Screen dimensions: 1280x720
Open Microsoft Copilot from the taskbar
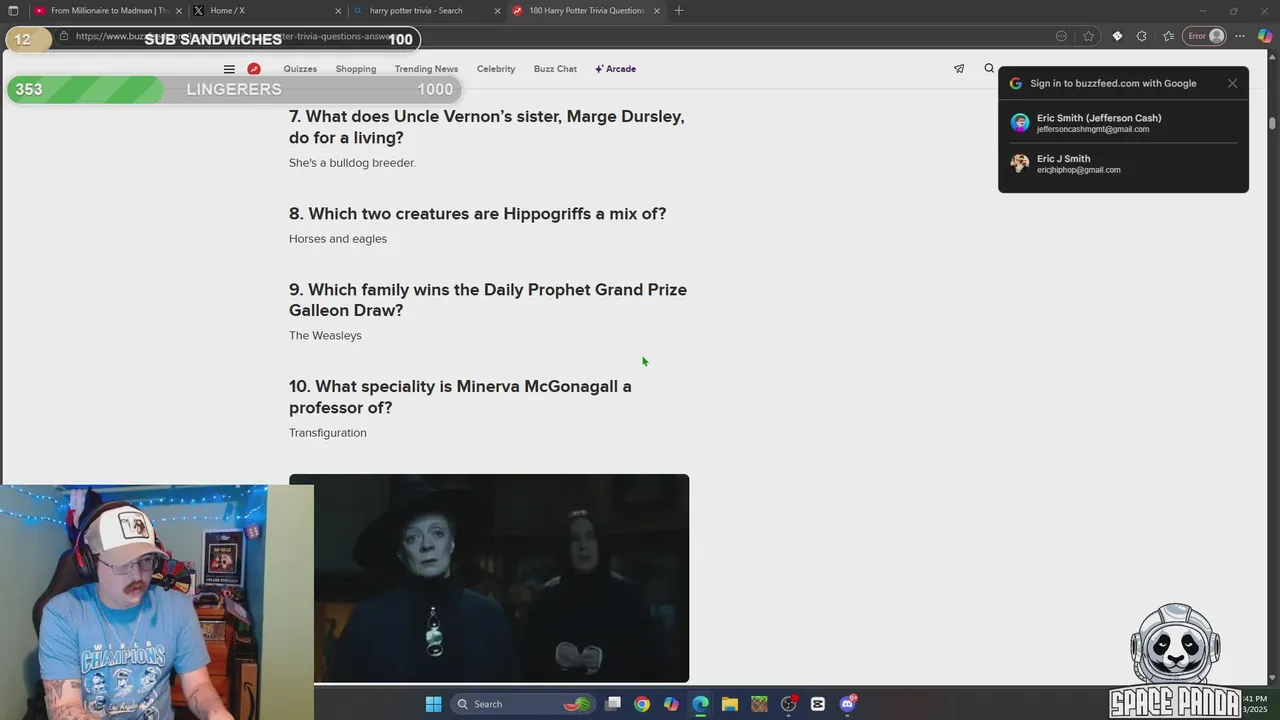click(671, 704)
